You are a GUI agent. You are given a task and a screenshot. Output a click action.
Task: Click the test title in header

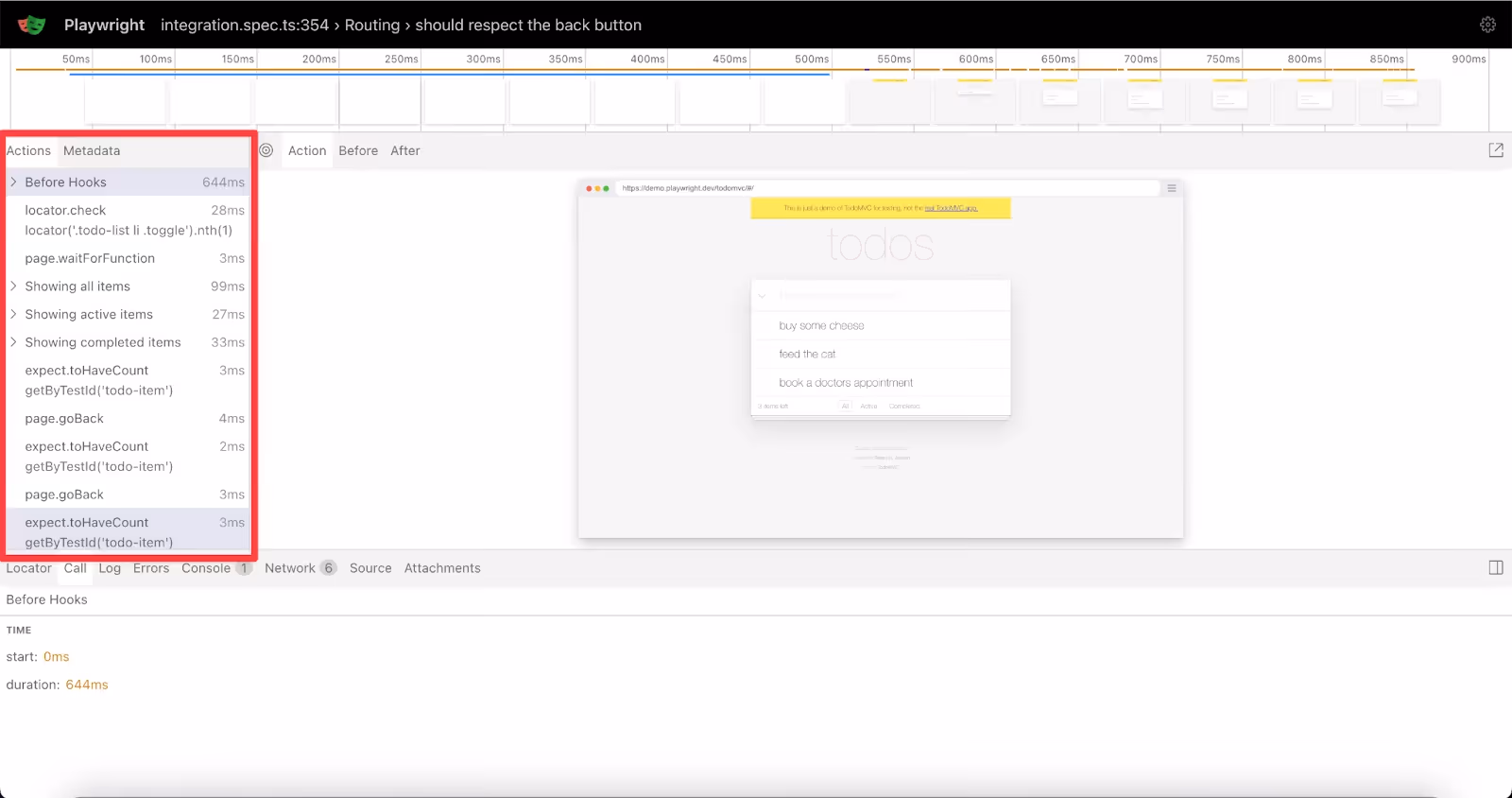(401, 25)
